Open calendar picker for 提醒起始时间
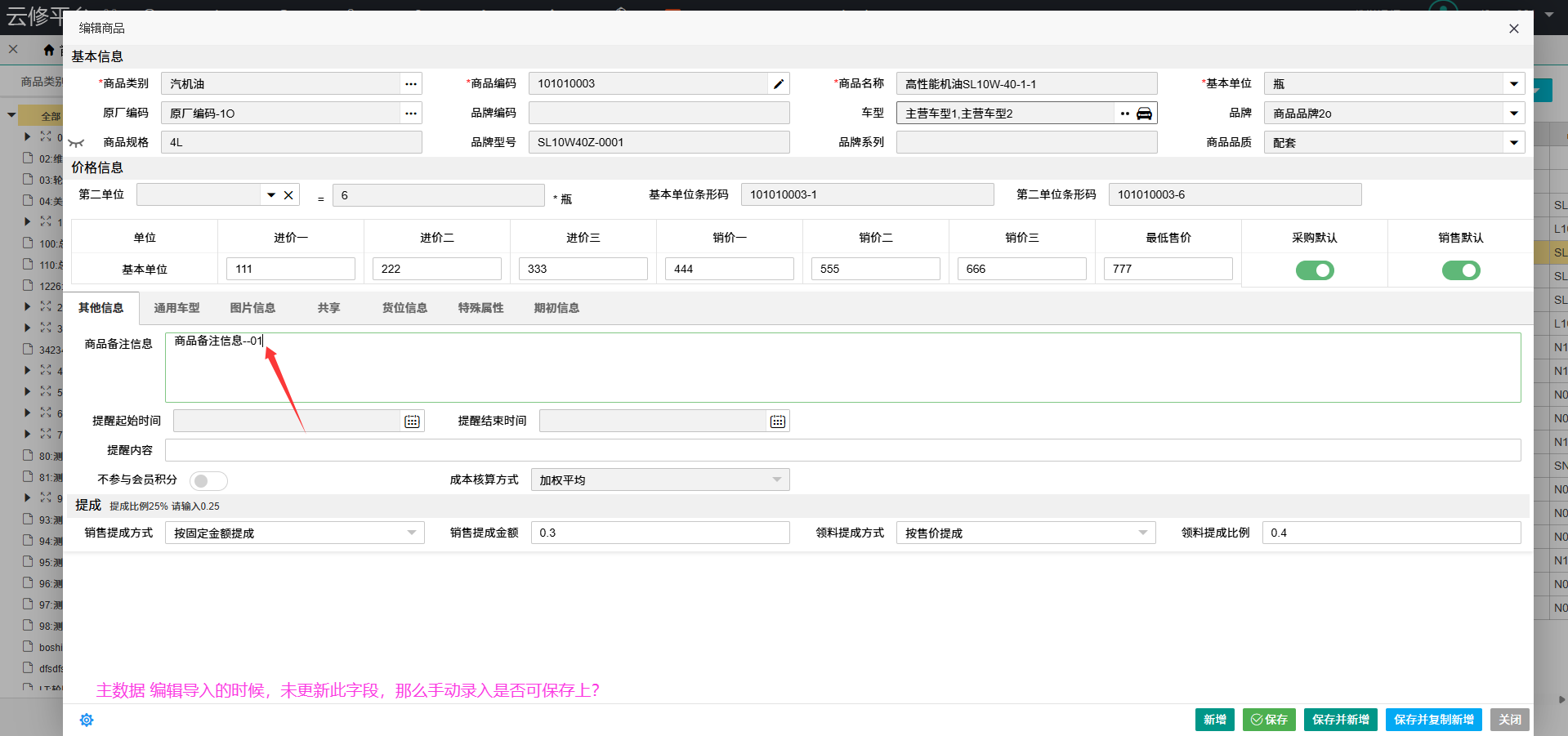Image resolution: width=1568 pixels, height=736 pixels. pyautogui.click(x=412, y=422)
